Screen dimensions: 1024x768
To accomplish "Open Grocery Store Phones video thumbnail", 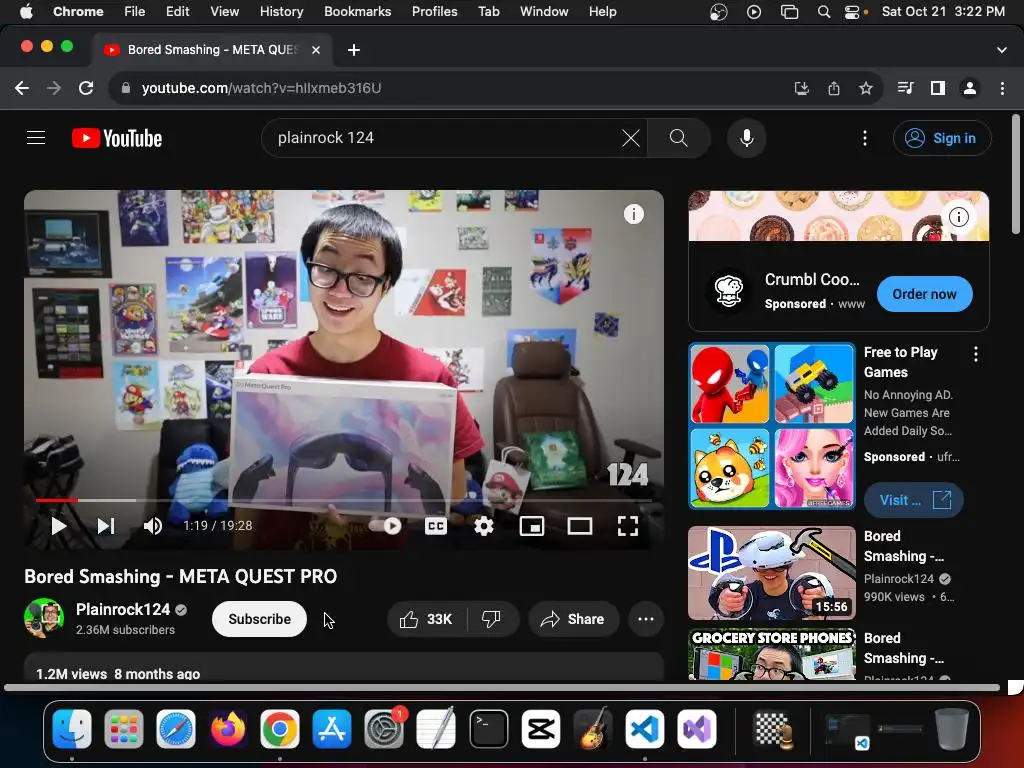I will [x=771, y=654].
